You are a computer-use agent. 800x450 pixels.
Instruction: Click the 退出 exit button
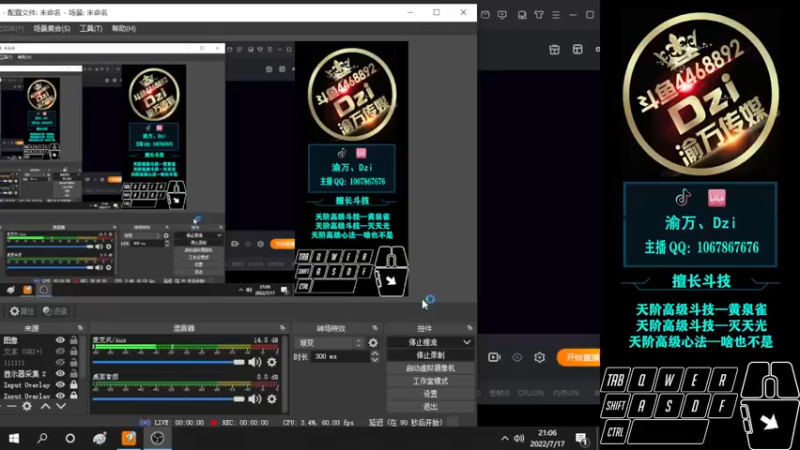pyautogui.click(x=430, y=407)
